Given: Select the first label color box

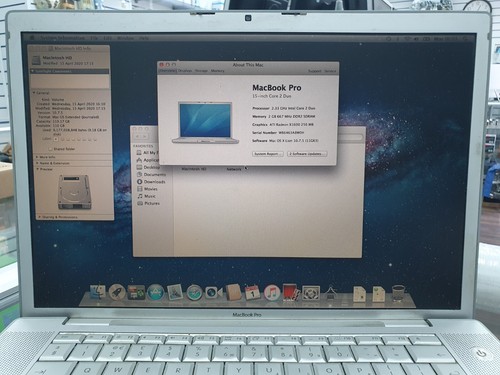Looking at the screenshot, I should [56, 139].
